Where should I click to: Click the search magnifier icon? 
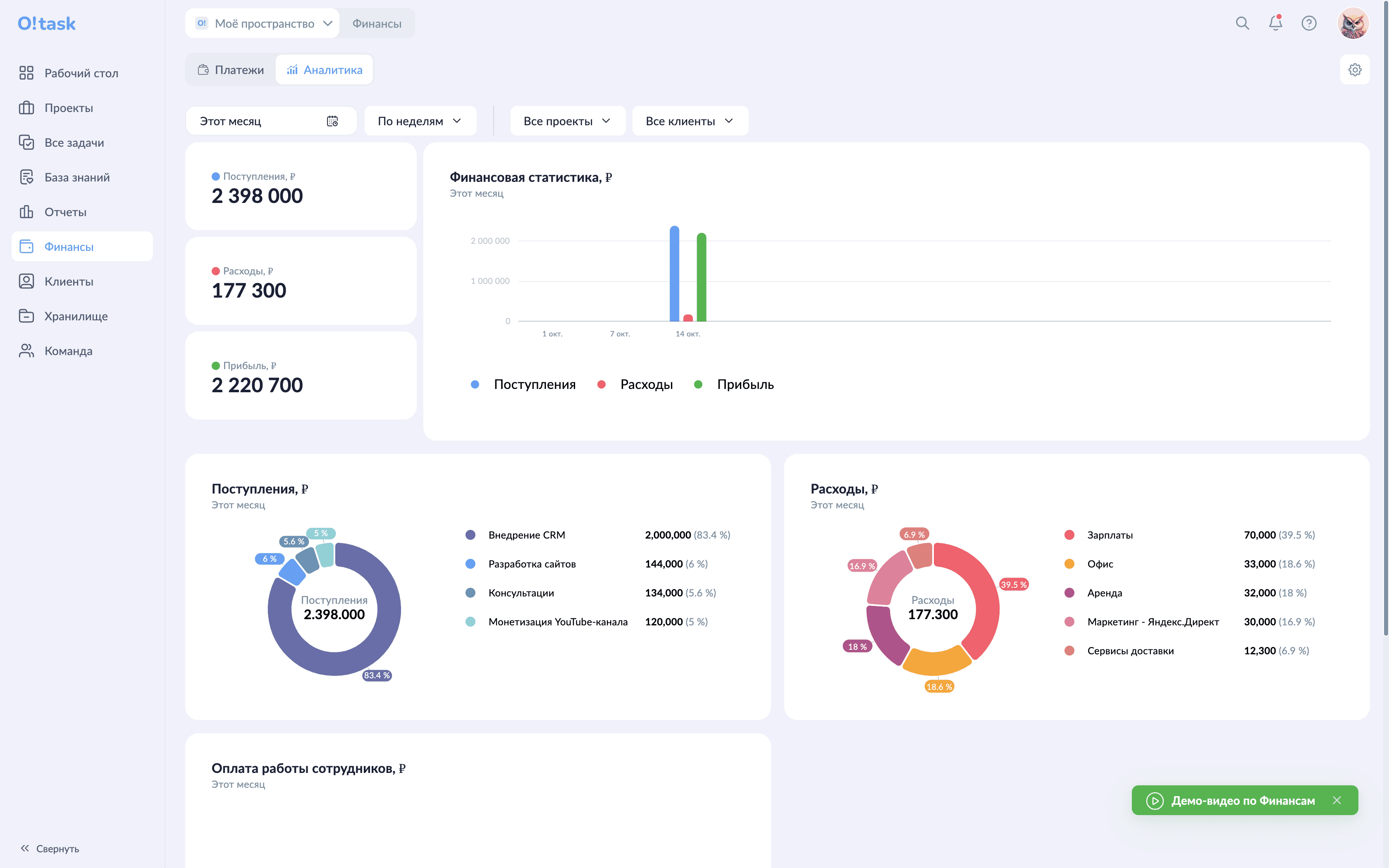[x=1242, y=24]
